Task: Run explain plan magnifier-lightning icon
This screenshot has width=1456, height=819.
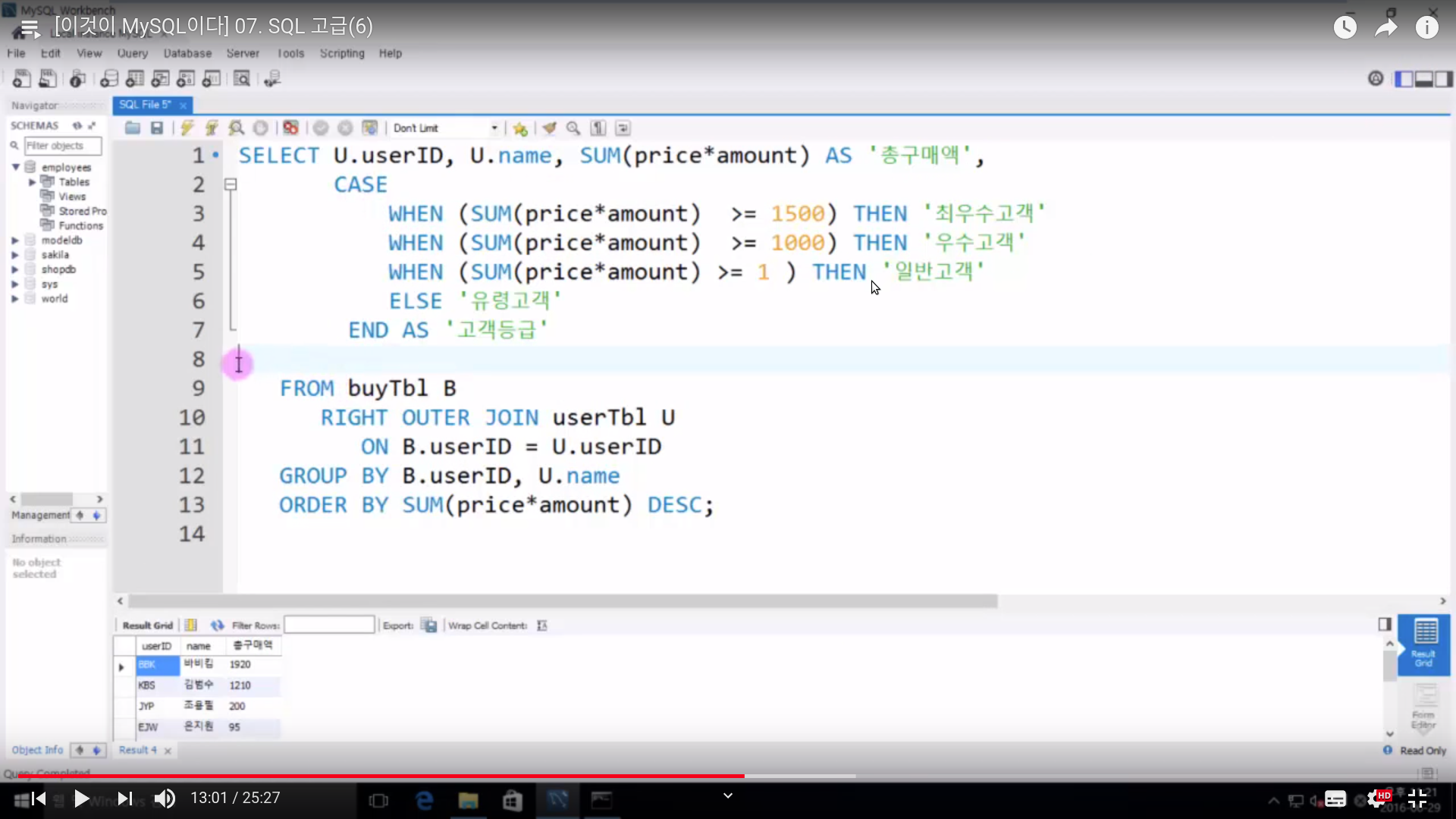Action: [x=237, y=128]
